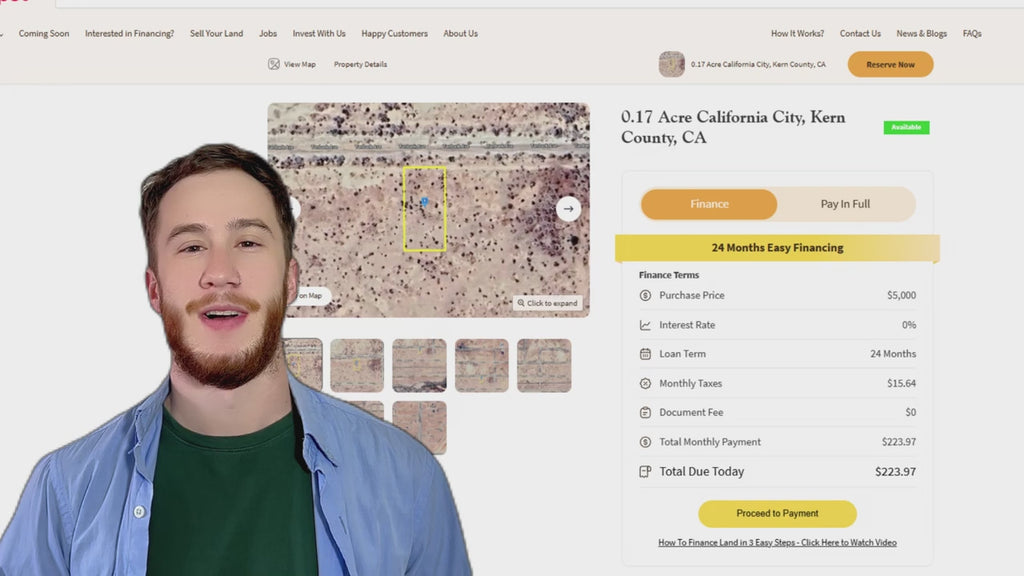Click the Monthly Taxes icon
The image size is (1024, 576).
[x=645, y=383]
